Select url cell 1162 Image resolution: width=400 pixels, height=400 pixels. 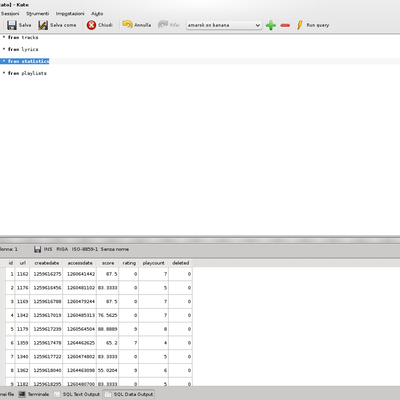pyautogui.click(x=22, y=274)
